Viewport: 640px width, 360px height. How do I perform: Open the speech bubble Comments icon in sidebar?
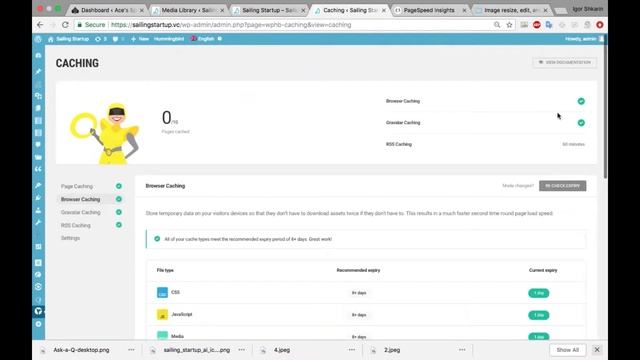[38, 145]
